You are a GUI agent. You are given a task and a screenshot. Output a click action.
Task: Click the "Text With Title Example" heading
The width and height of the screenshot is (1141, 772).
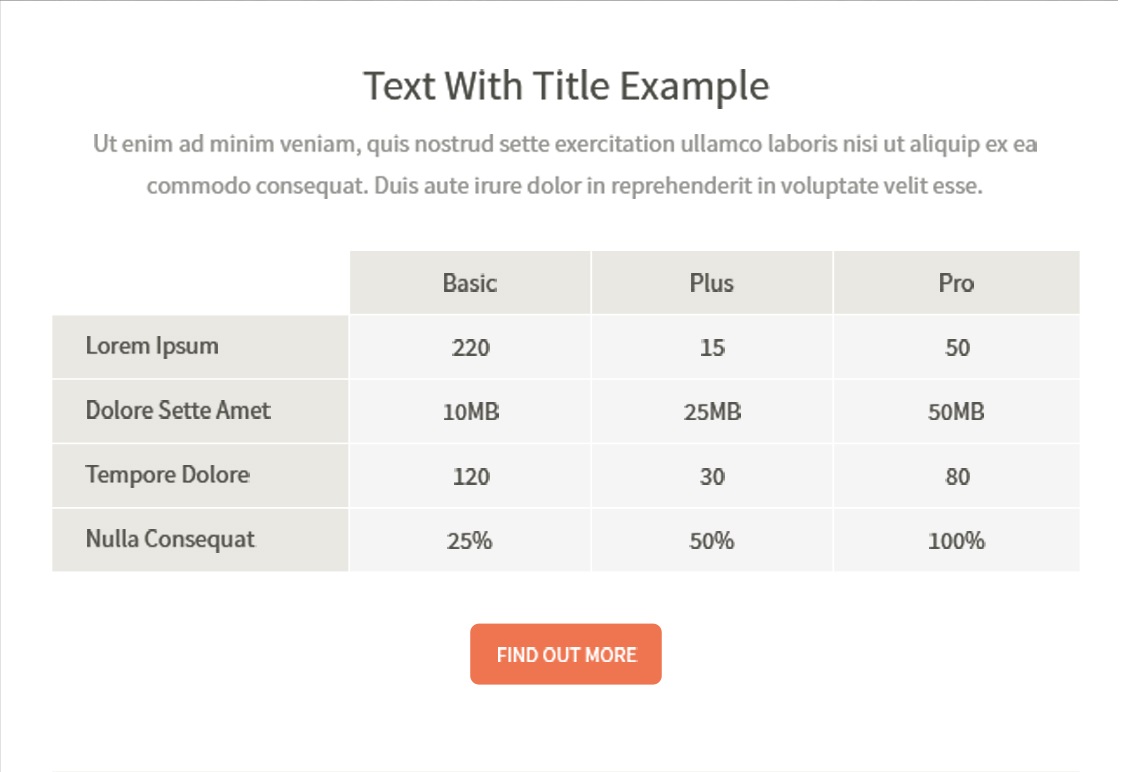[x=566, y=86]
